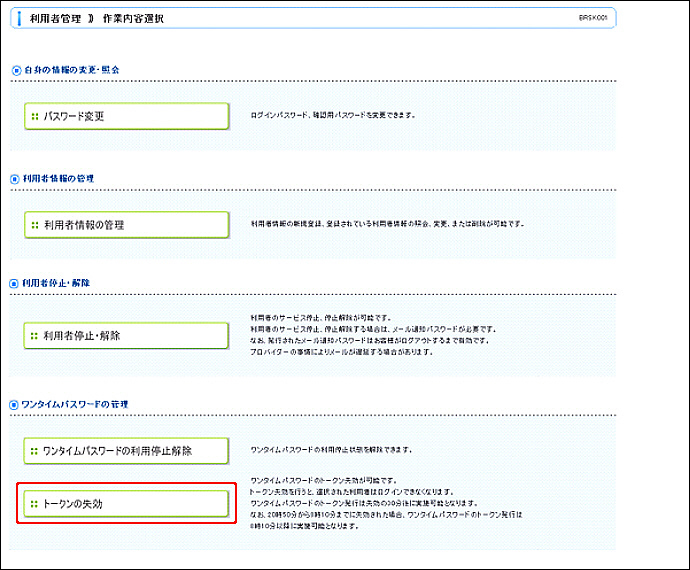Click the circle icon beside 利用者停止・解除 heading
690x570 pixels.
pyautogui.click(x=15, y=283)
